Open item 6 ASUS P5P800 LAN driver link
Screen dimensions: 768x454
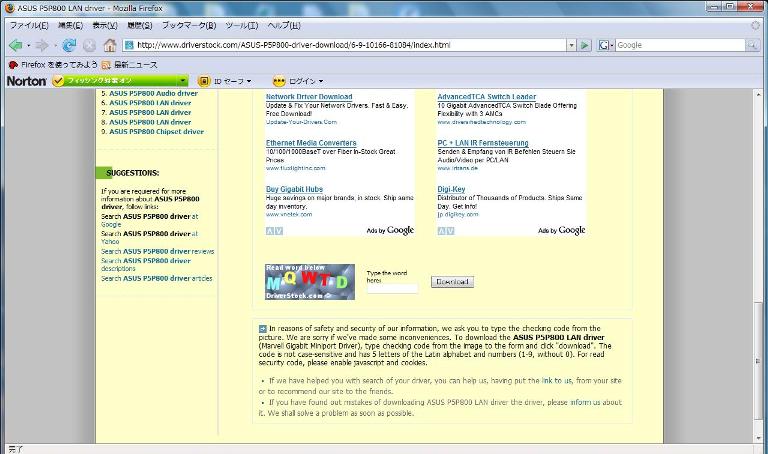[x=150, y=103]
